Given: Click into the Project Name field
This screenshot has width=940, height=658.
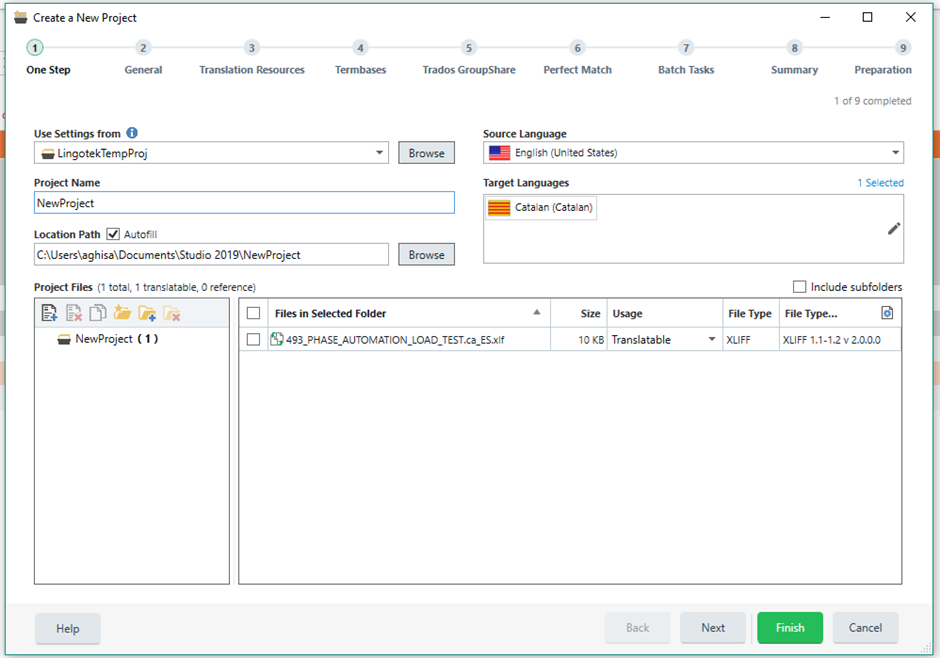Looking at the screenshot, I should tap(244, 203).
